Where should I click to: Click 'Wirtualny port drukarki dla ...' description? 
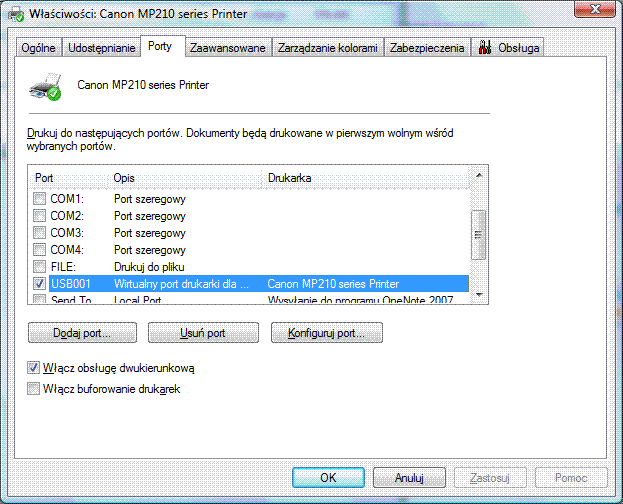(x=181, y=284)
